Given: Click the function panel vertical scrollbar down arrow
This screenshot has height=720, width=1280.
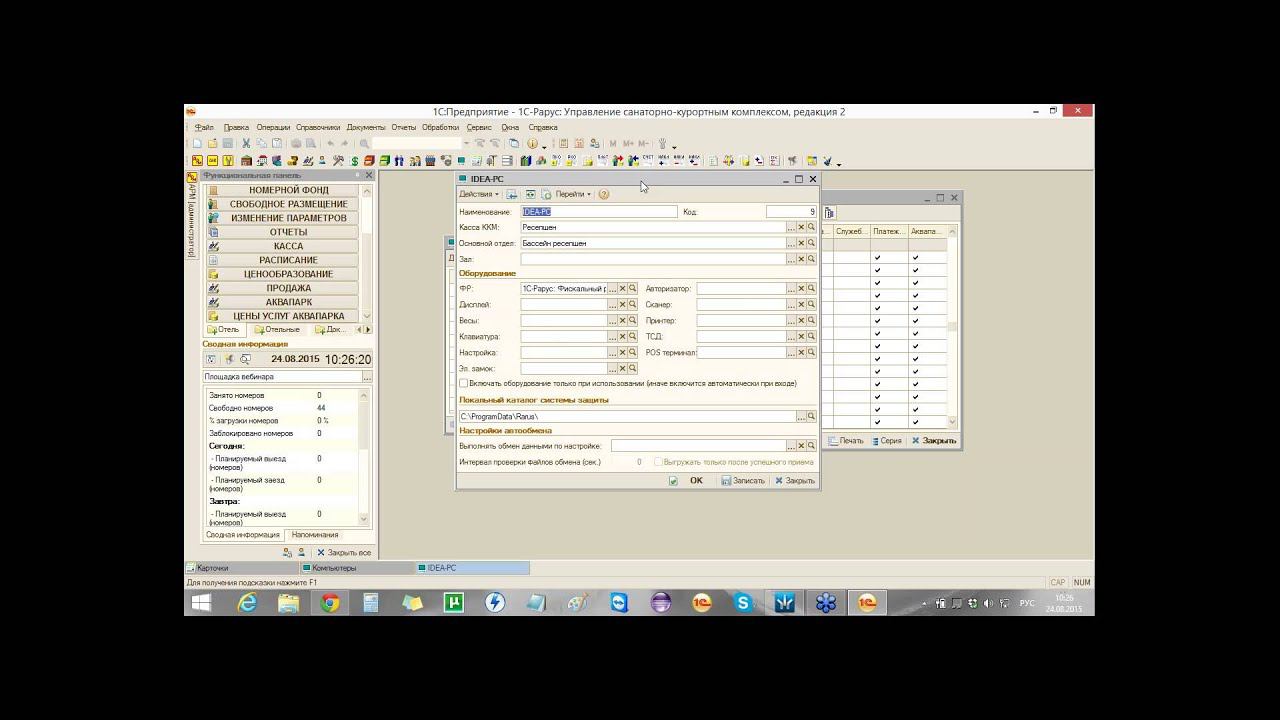Looking at the screenshot, I should (x=367, y=316).
